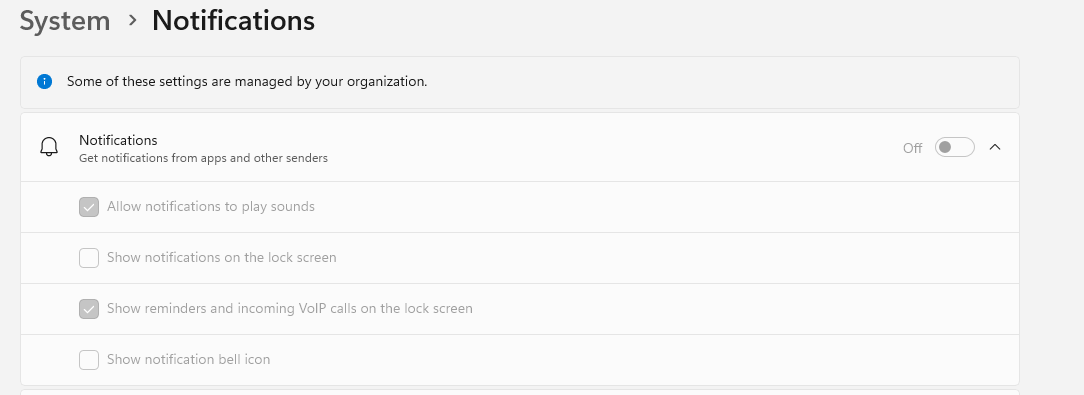The image size is (1084, 395).
Task: Click the Get notifications from apps subtitle
Action: tap(203, 158)
